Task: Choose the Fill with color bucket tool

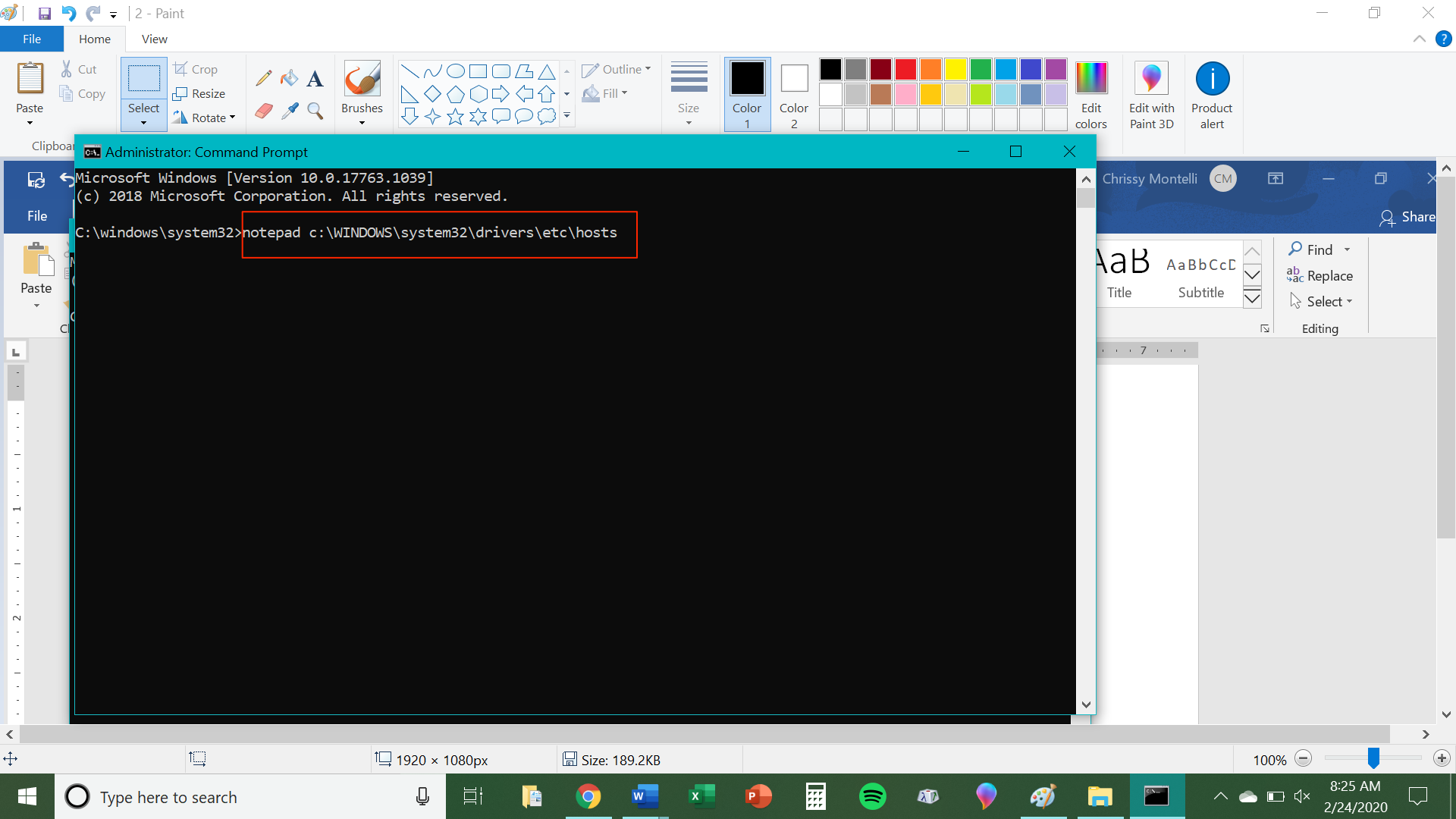Action: click(289, 78)
